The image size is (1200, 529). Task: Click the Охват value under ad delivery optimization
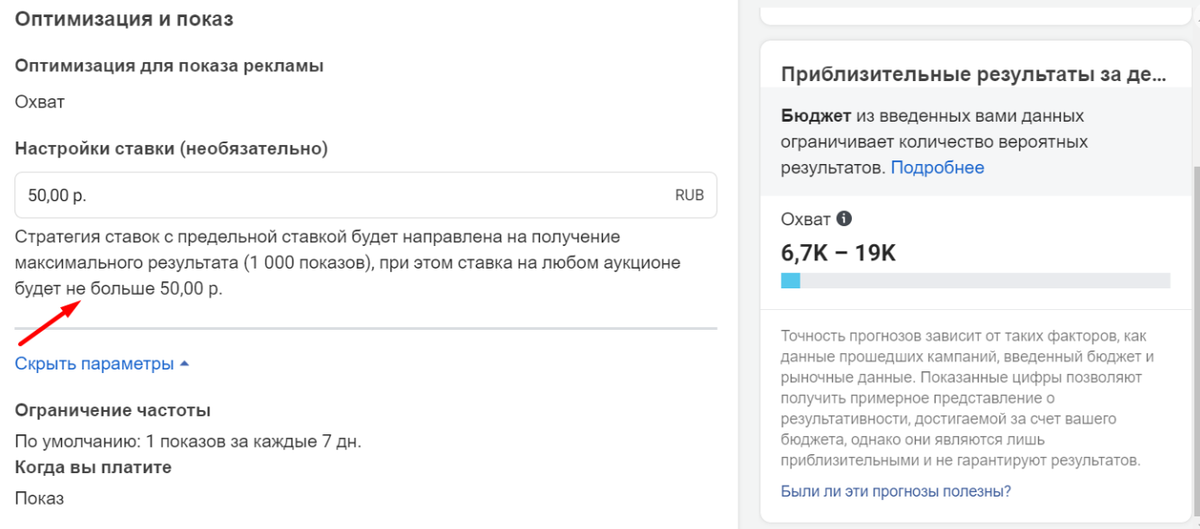40,101
